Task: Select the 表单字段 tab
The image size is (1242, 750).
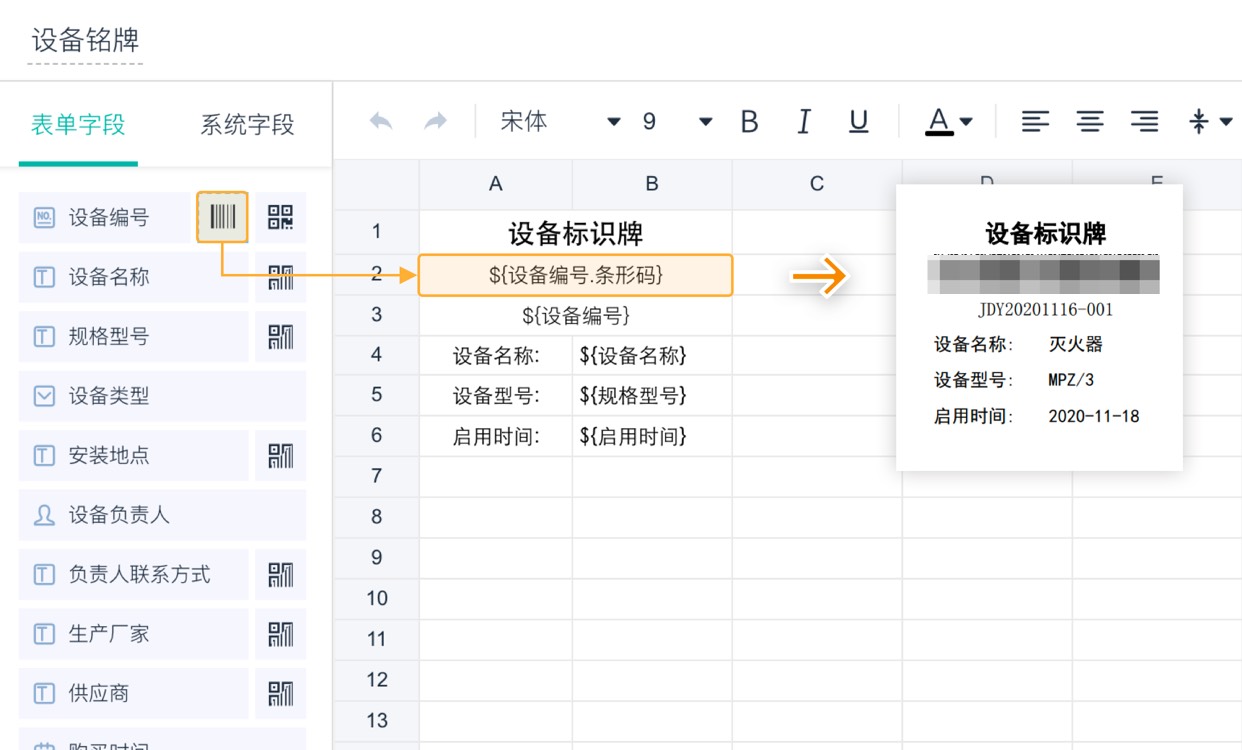Action: [78, 124]
